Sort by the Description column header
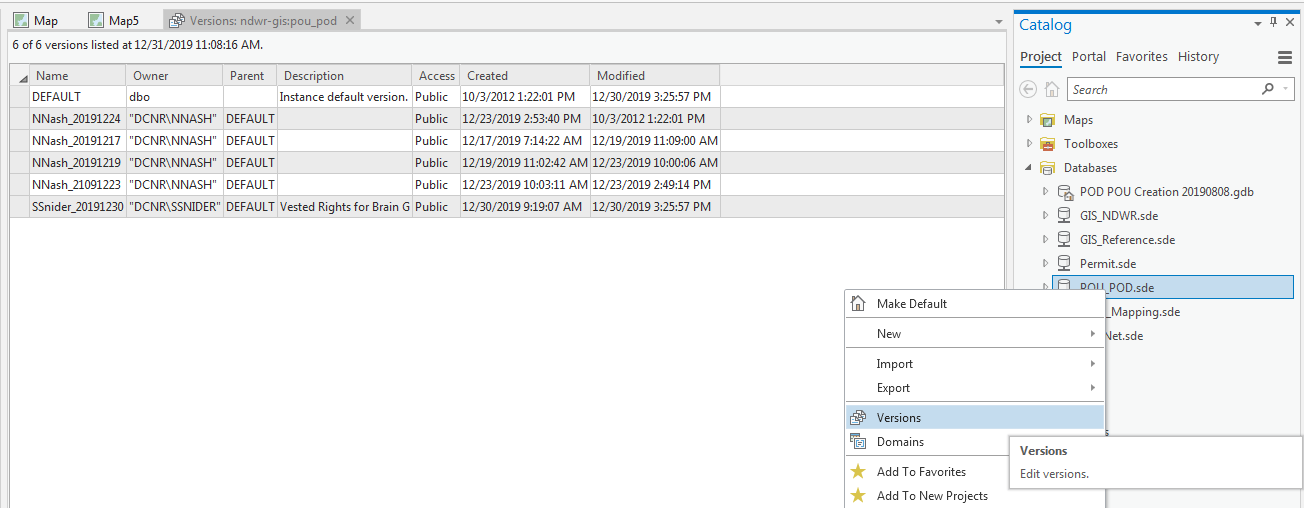 [x=344, y=76]
